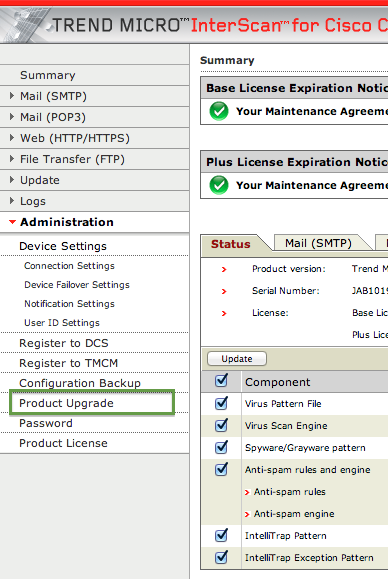Click Plus License green check icon
The width and height of the screenshot is (388, 579).
[x=219, y=185]
